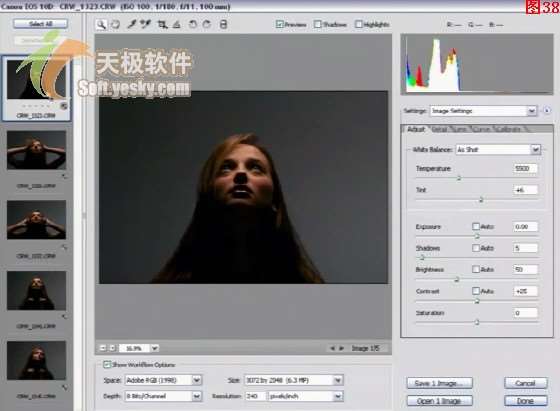Click the Contrast slider handle
The image size is (560, 411).
(477, 301)
